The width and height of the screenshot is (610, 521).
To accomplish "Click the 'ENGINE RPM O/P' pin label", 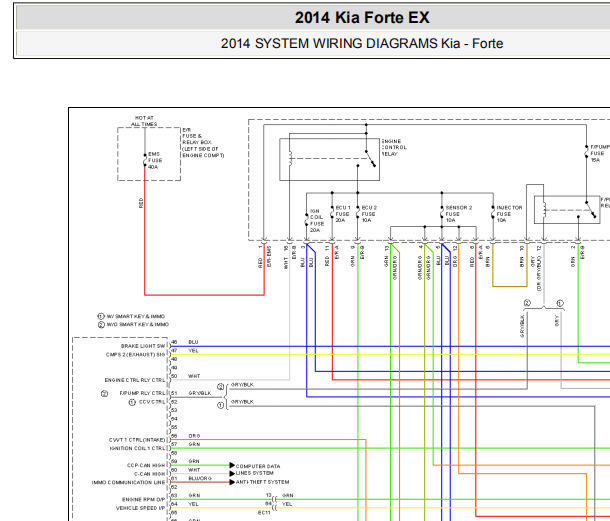I will 144,500.
